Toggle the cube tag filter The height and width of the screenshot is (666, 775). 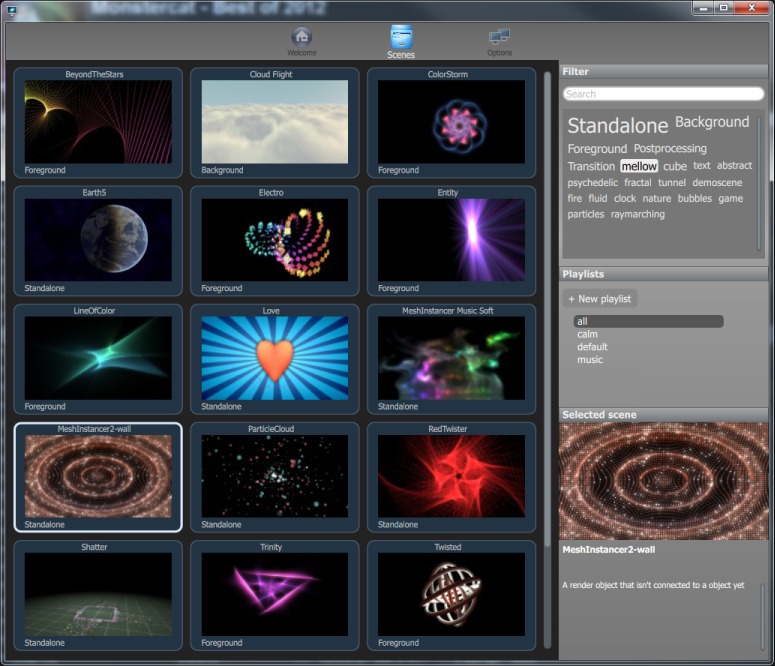point(675,166)
